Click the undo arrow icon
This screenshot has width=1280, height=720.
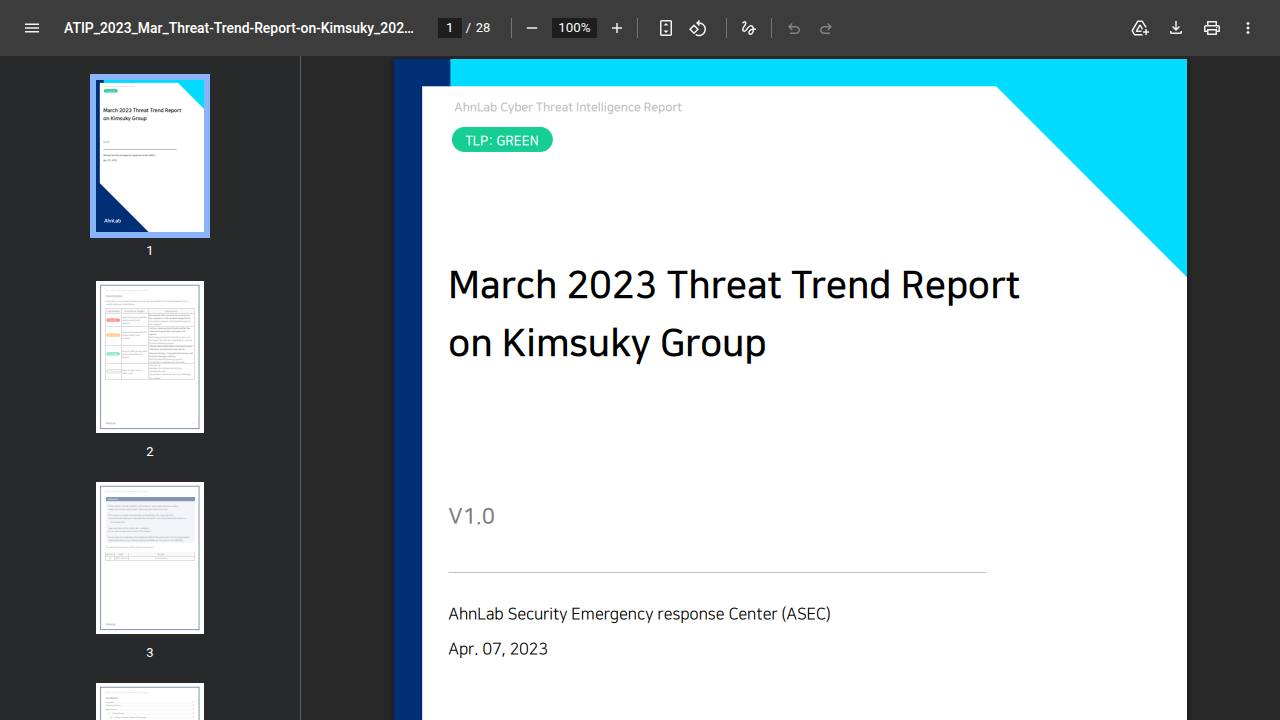[794, 28]
